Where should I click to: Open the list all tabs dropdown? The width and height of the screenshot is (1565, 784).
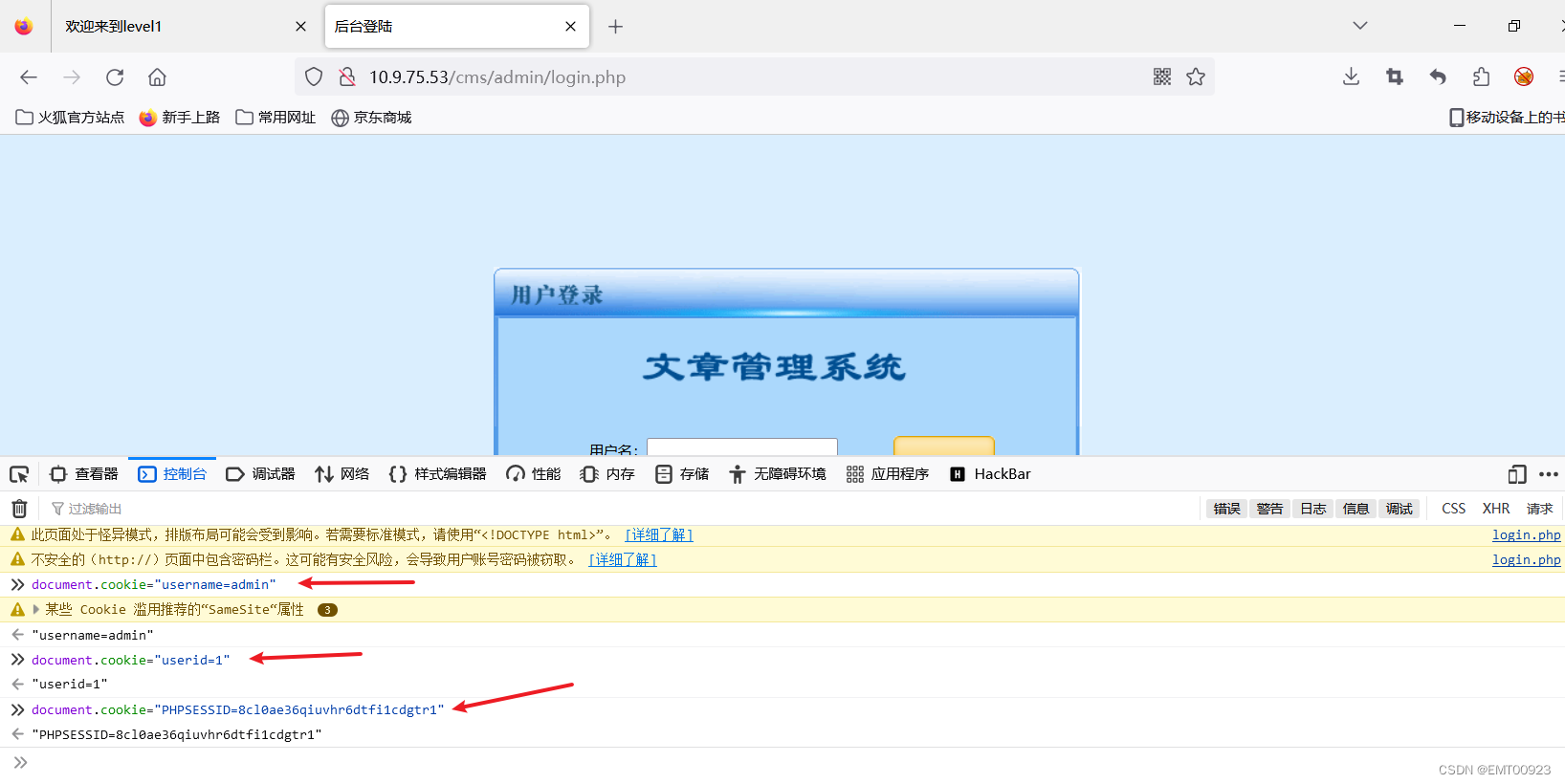coord(1359,26)
